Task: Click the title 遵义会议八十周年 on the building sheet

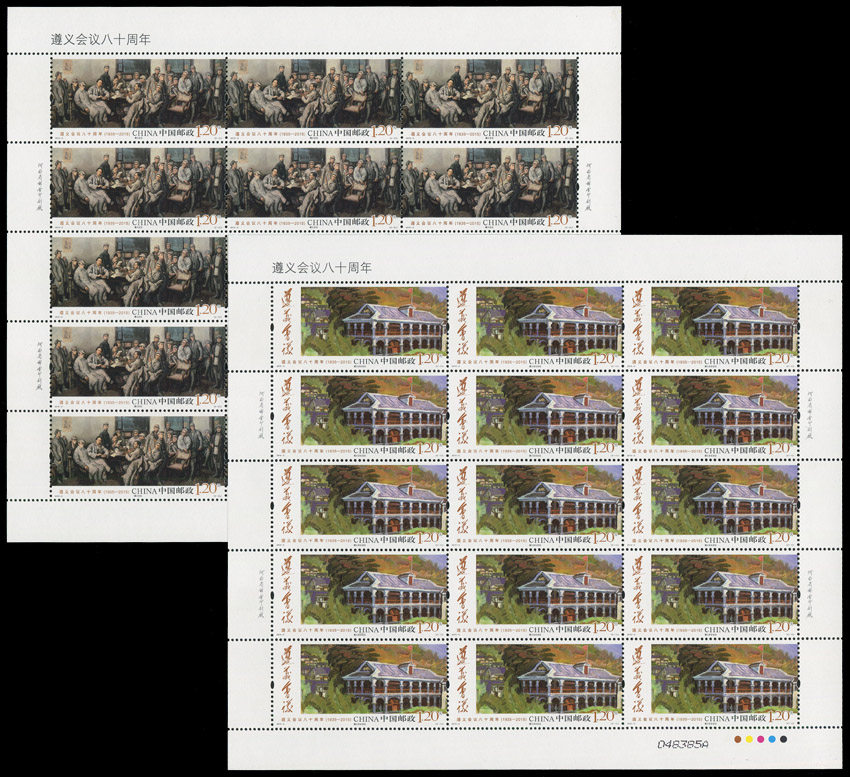Action: pyautogui.click(x=322, y=267)
